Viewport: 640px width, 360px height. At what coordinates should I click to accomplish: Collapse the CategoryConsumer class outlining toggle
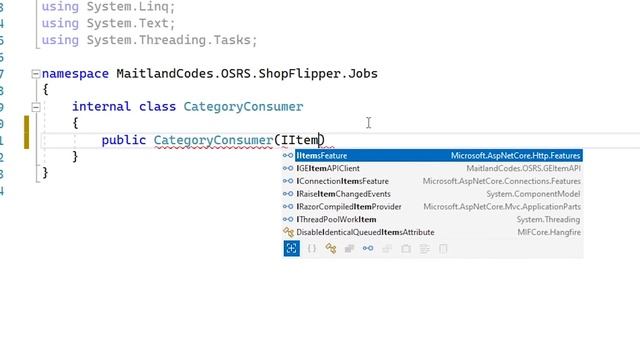36,107
